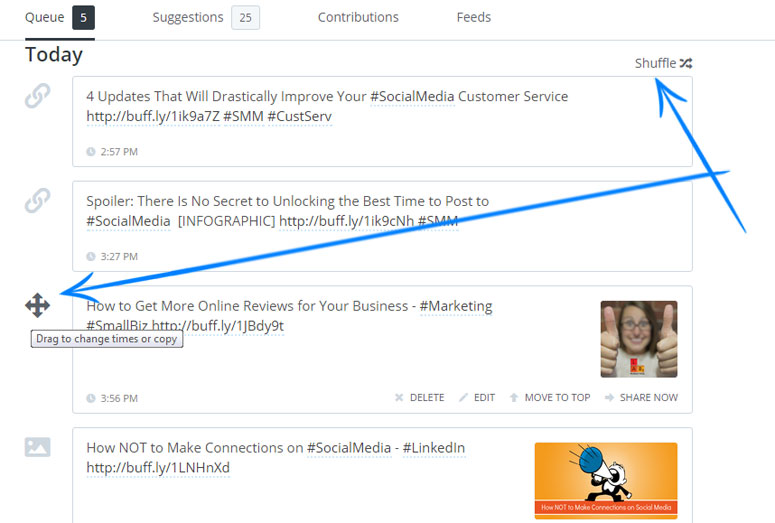Click the Suggestions count badge 25
The image size is (775, 523).
246,18
